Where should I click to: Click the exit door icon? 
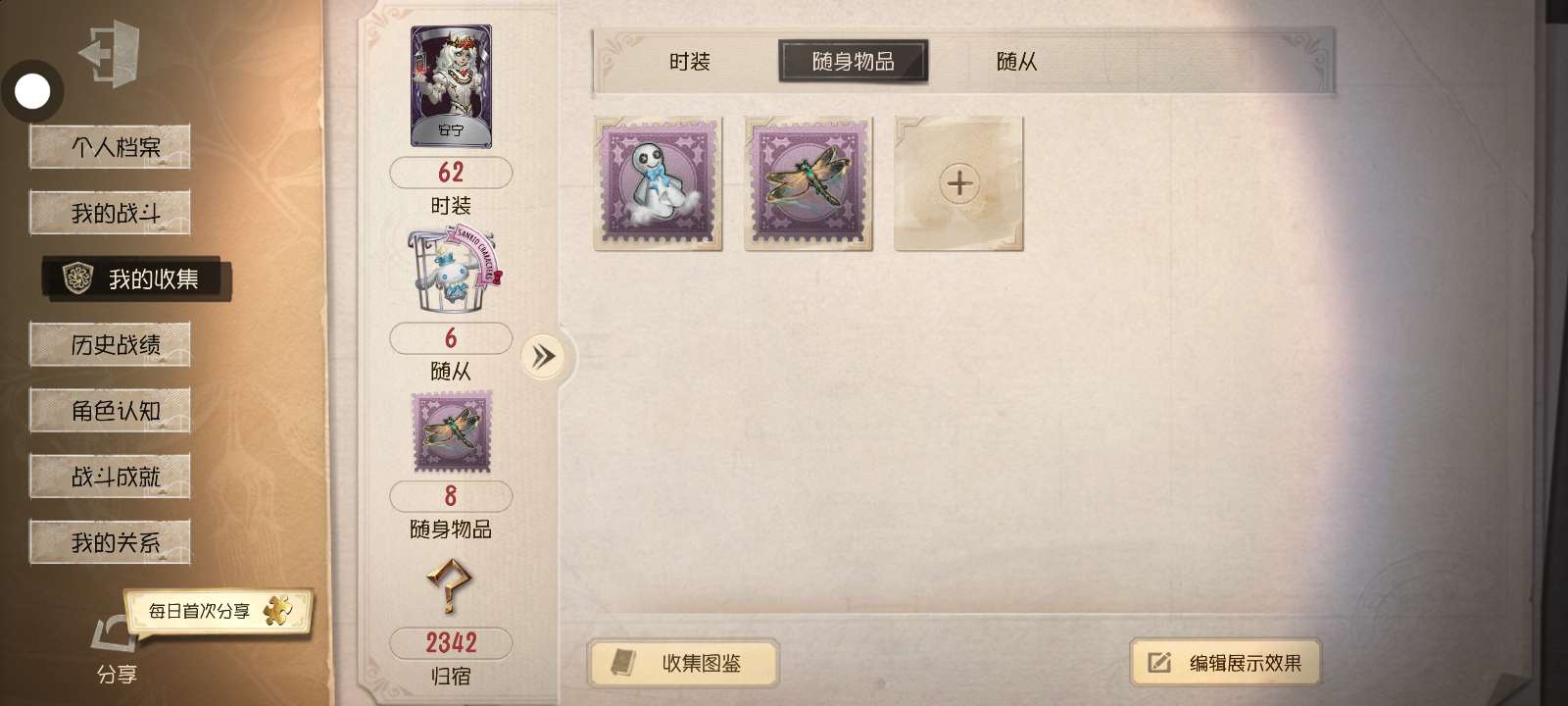[110, 53]
